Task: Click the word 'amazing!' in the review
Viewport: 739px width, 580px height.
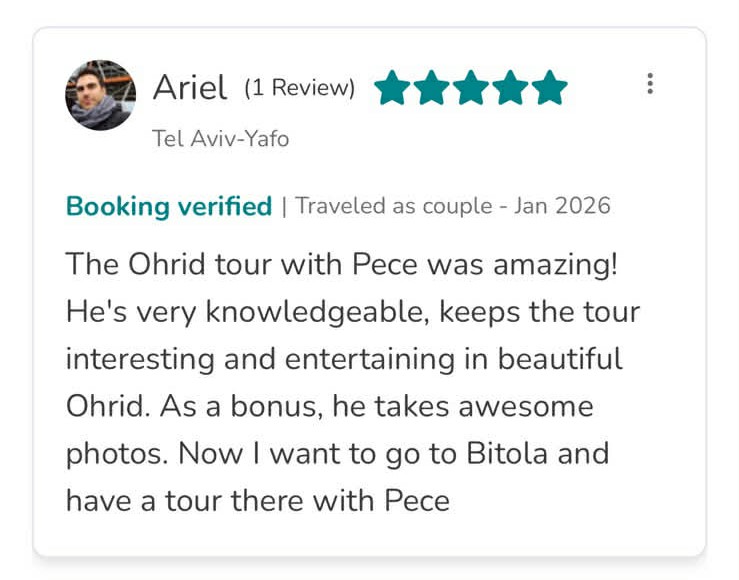Action: coord(555,265)
